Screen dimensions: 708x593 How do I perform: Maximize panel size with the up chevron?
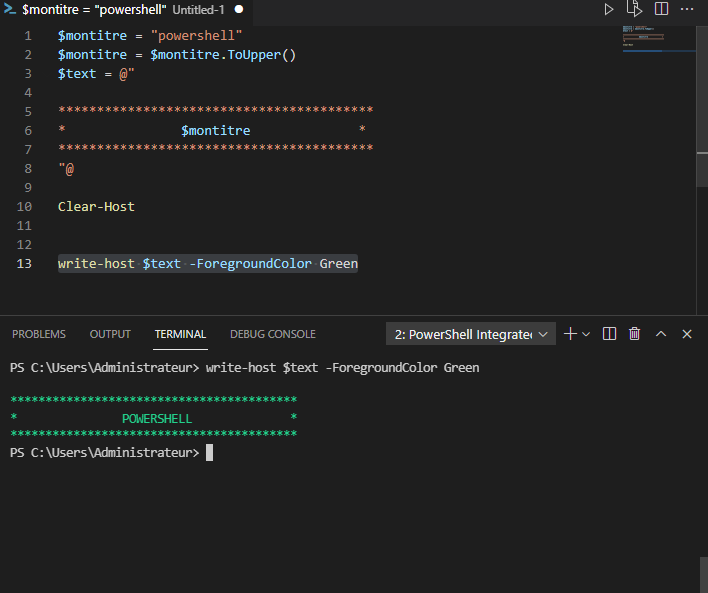[661, 334]
